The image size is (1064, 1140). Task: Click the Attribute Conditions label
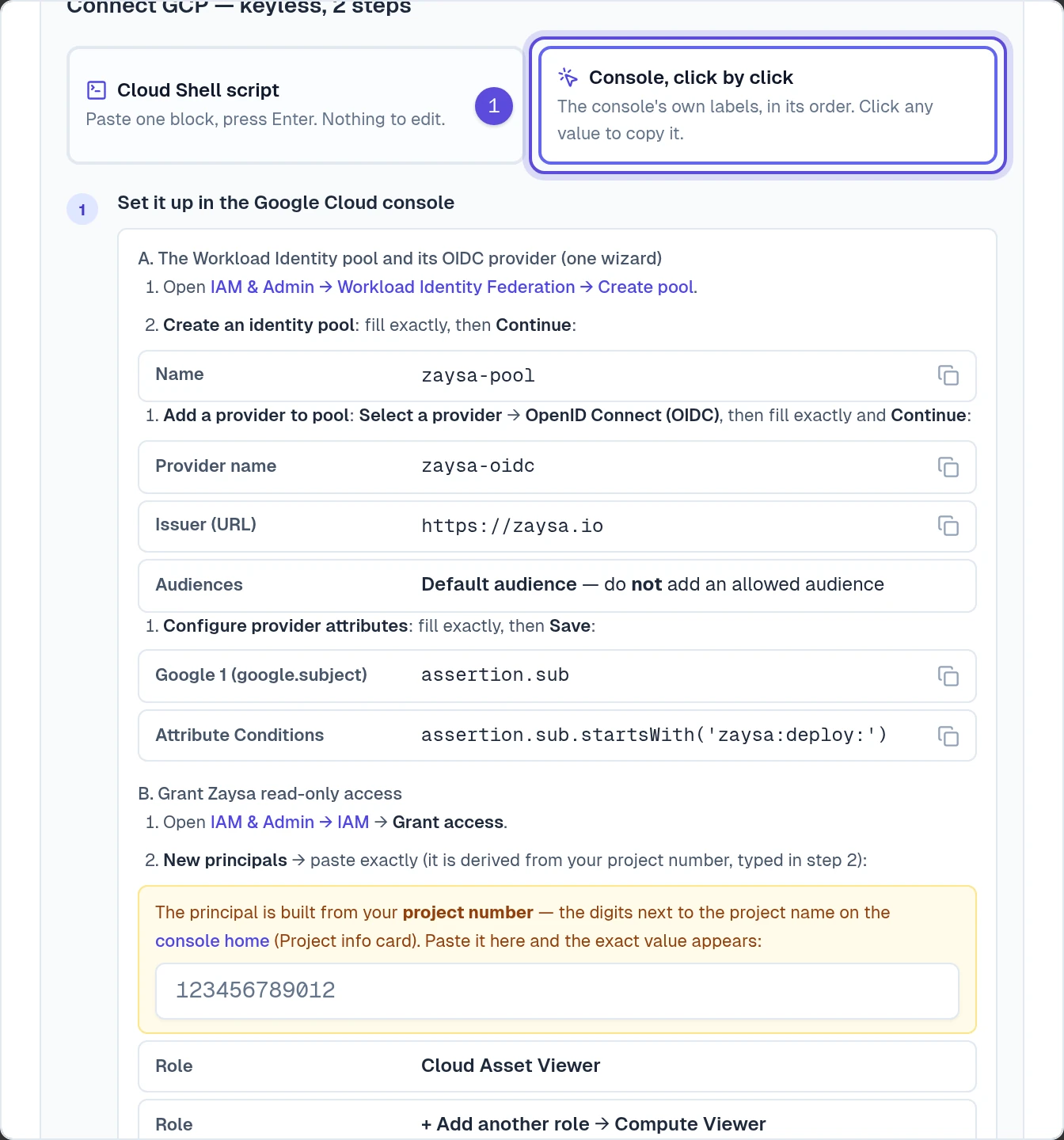(x=239, y=735)
